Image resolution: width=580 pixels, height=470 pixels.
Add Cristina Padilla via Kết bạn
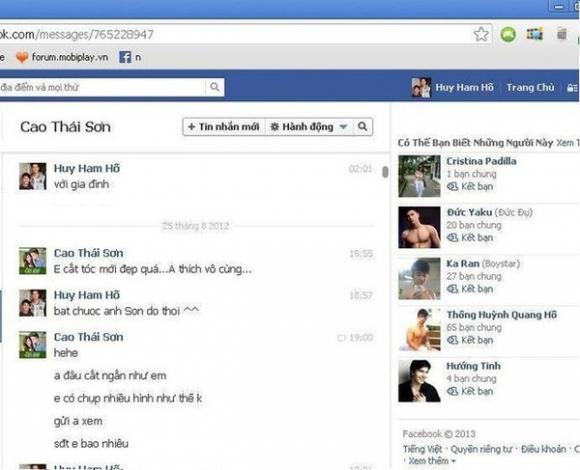[x=470, y=187]
